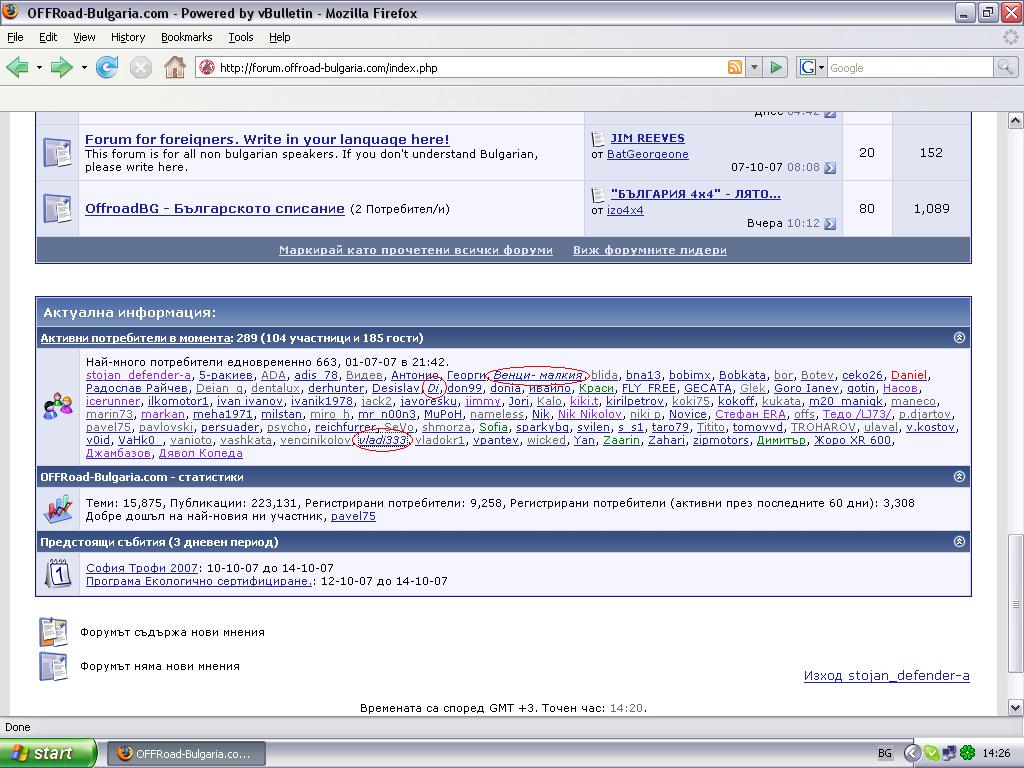Go to the Home page icon
The height and width of the screenshot is (768, 1024).
(174, 67)
